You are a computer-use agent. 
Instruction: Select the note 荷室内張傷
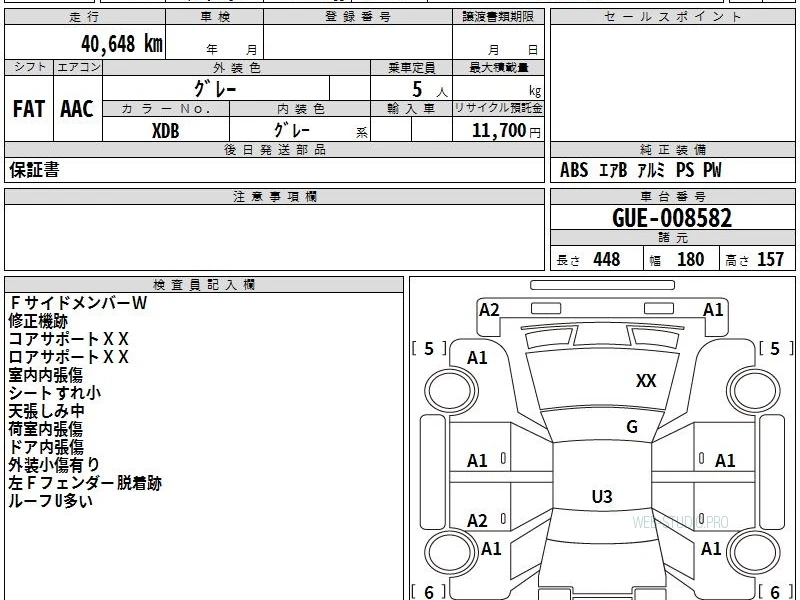coord(45,429)
